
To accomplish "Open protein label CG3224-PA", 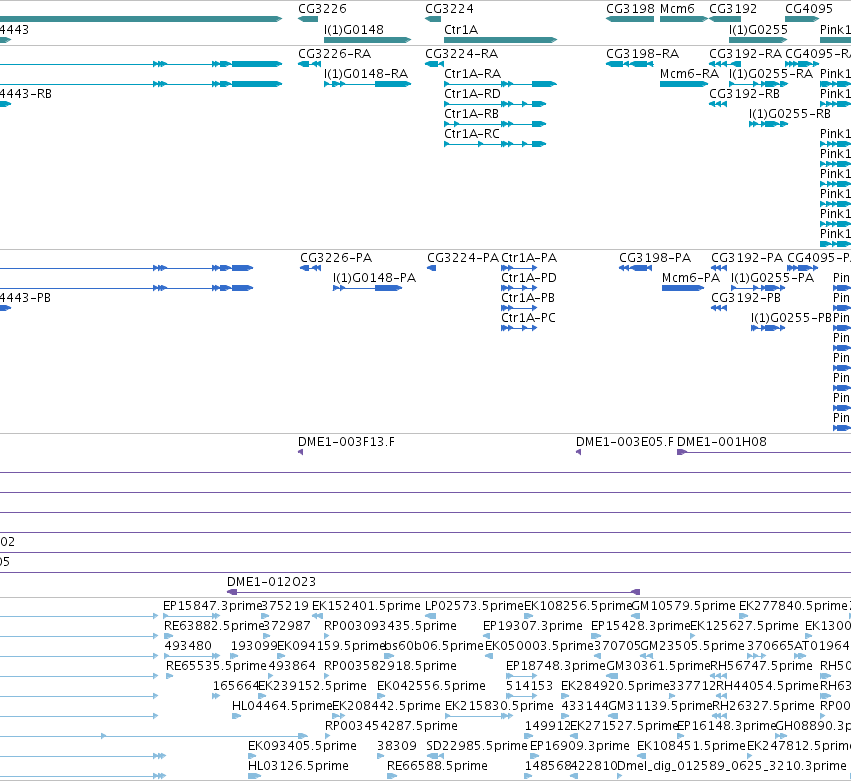I will pos(463,258).
